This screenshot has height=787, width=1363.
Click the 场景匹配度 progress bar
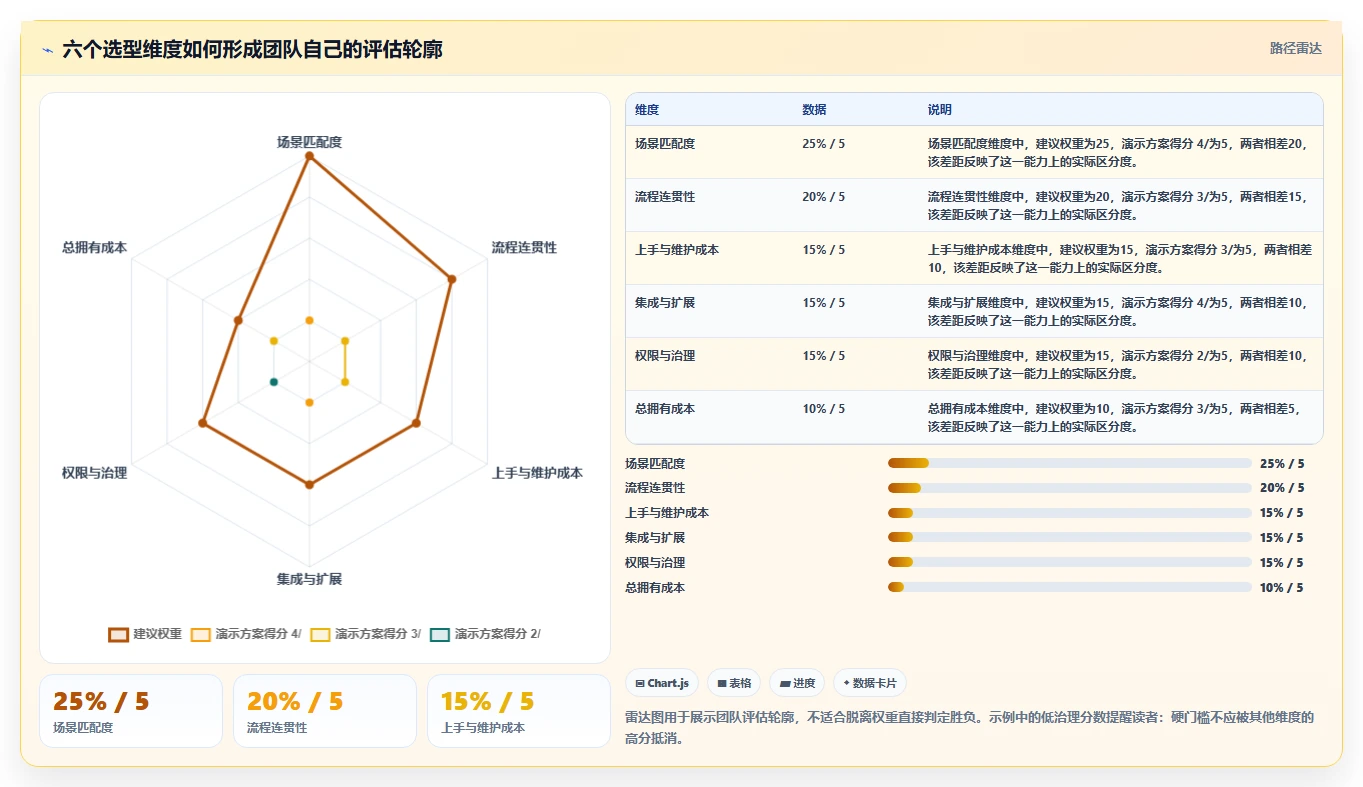(1070, 463)
